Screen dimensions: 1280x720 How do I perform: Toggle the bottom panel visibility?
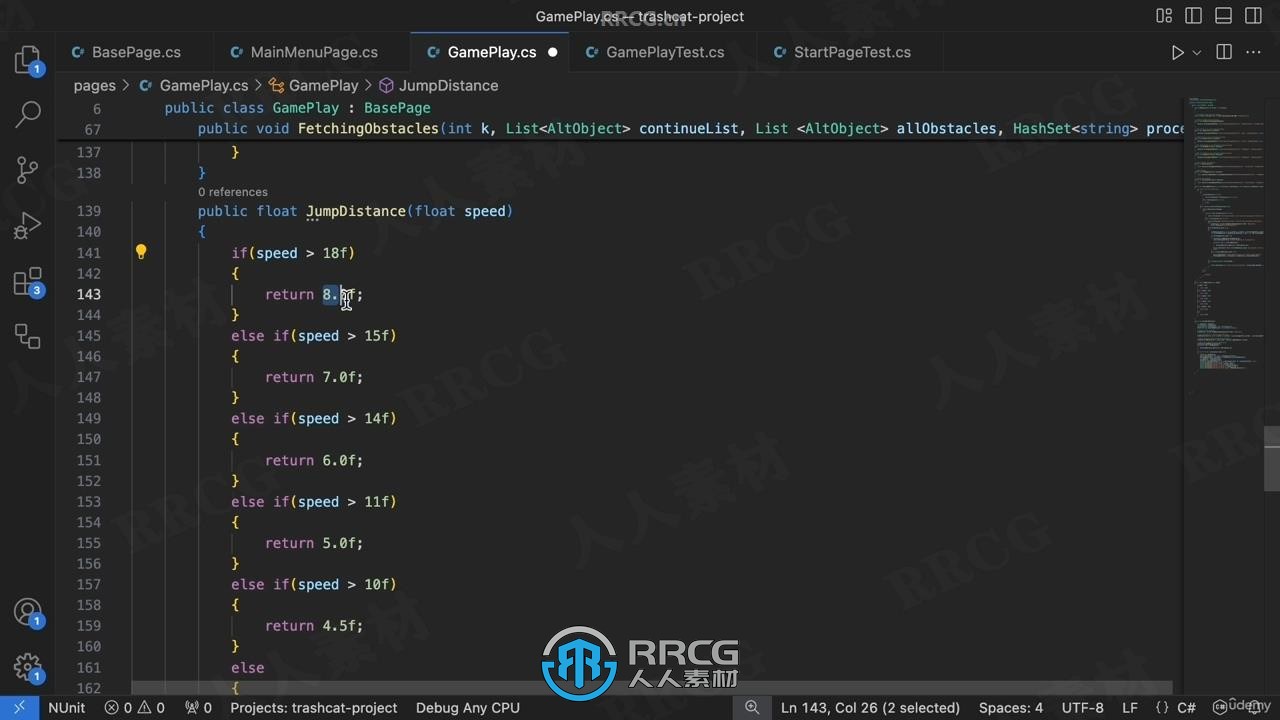(x=1224, y=16)
